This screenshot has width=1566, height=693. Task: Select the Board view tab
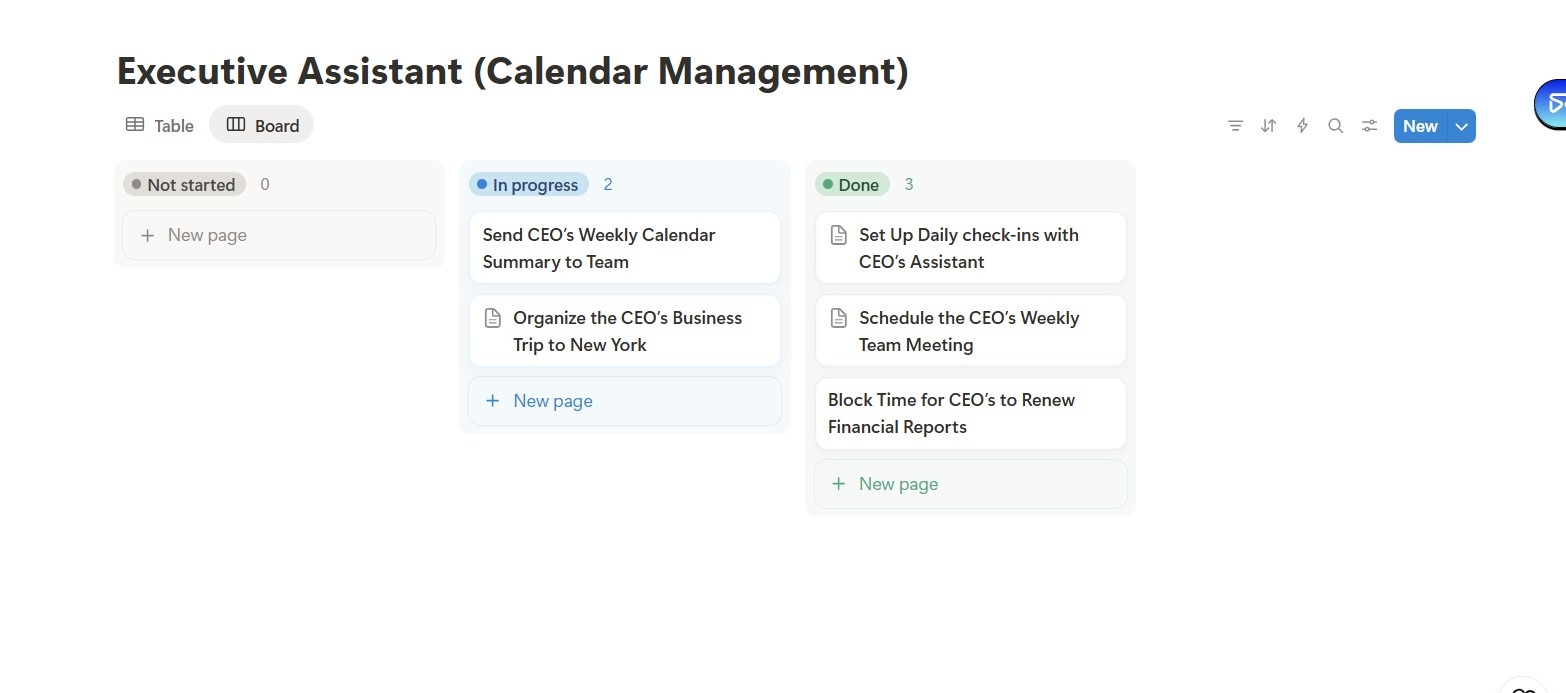[x=262, y=125]
